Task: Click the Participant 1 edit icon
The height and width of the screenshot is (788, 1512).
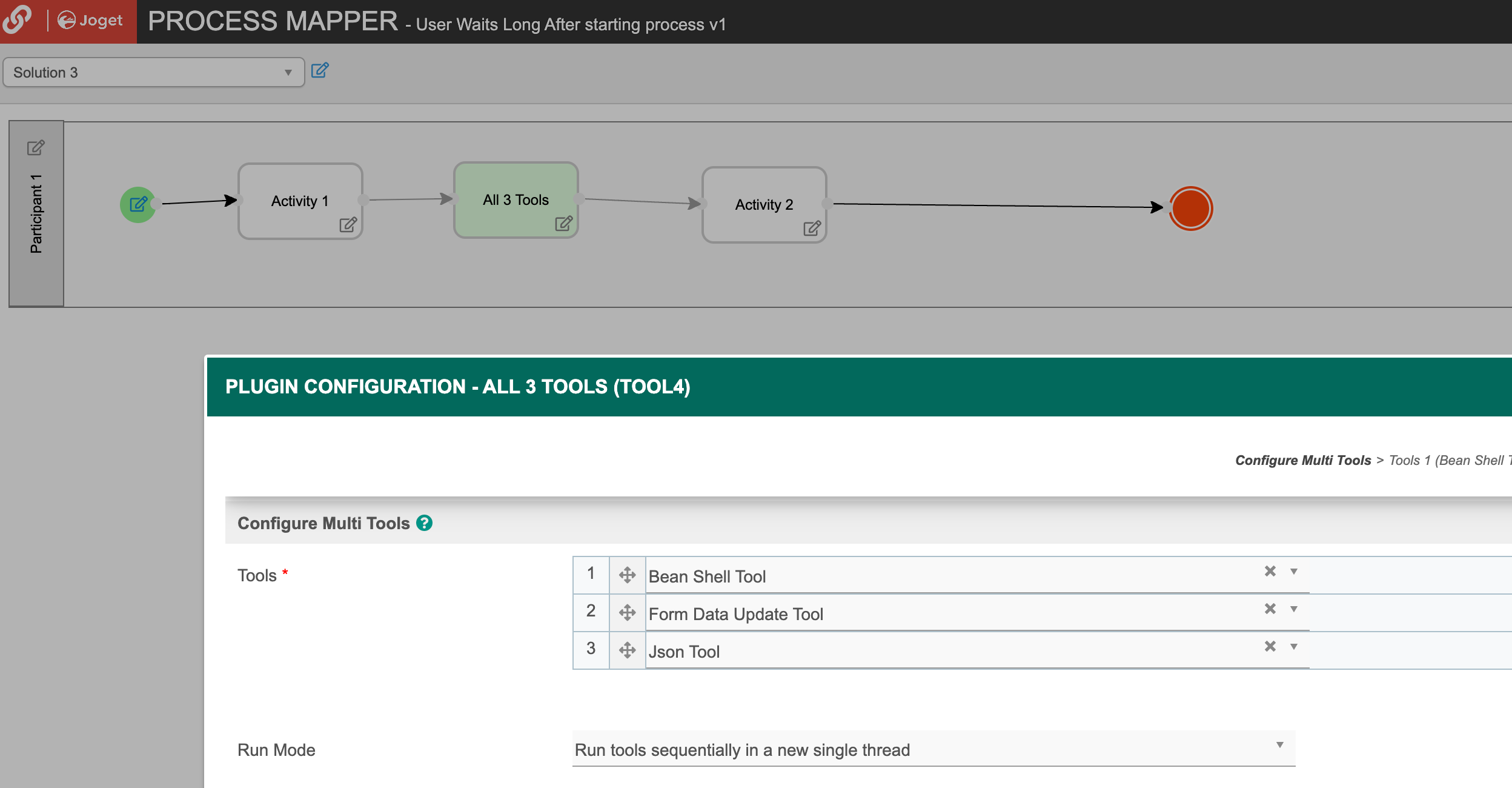Action: (36, 147)
